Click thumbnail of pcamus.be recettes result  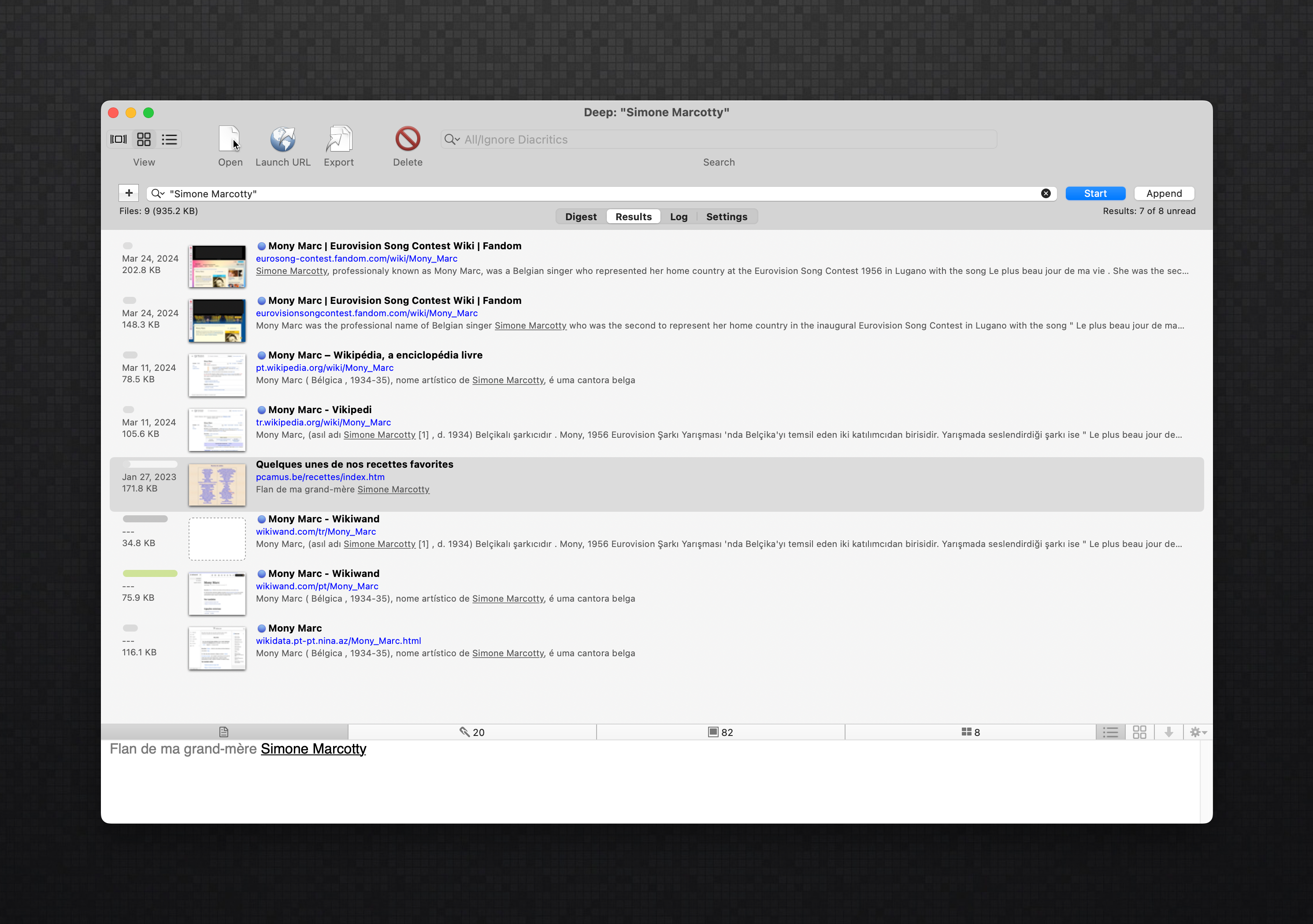(x=217, y=485)
